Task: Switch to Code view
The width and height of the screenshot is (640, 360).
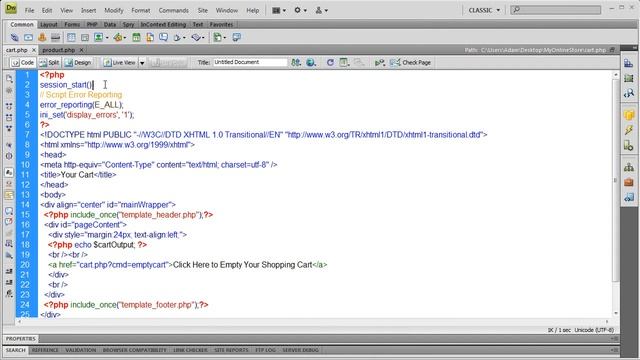Action: point(23,62)
